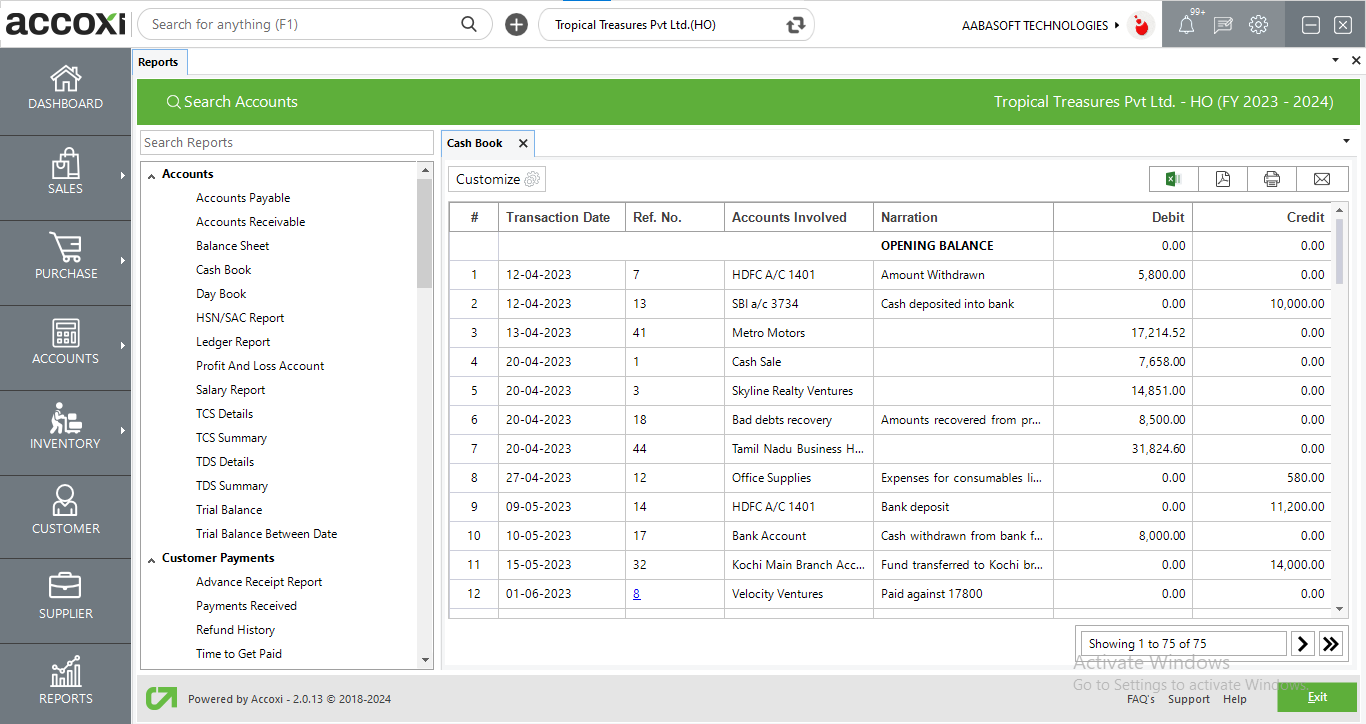Open the Dashboard from sidebar
Image resolution: width=1366 pixels, height=724 pixels.
(x=65, y=88)
